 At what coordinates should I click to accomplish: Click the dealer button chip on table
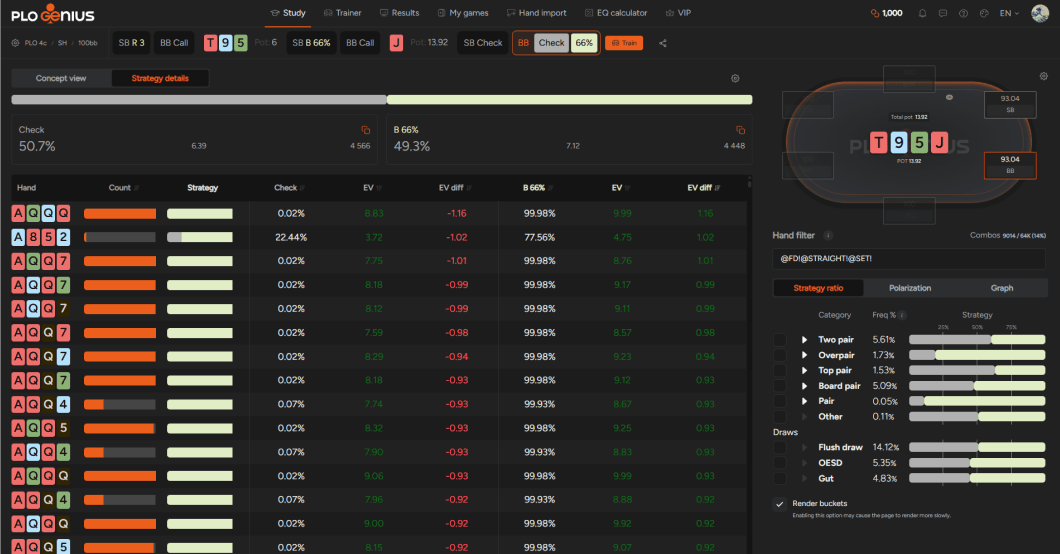coord(949,97)
